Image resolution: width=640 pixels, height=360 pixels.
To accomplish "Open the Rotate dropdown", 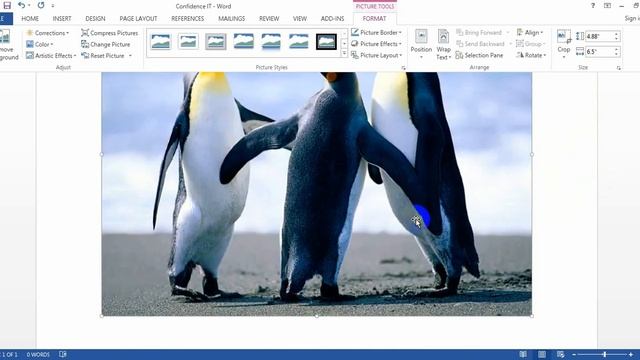I will click(531, 55).
